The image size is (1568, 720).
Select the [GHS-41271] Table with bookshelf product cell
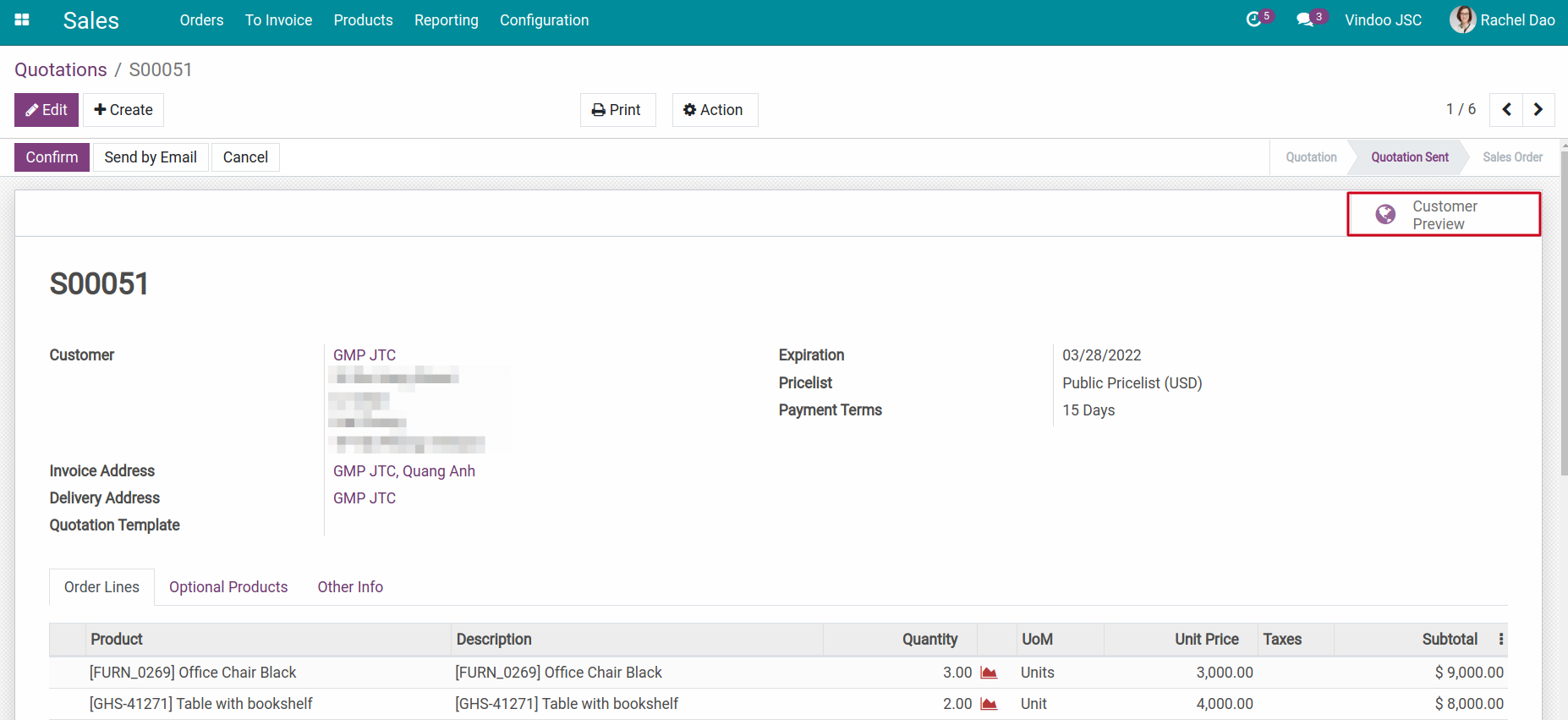(269, 704)
